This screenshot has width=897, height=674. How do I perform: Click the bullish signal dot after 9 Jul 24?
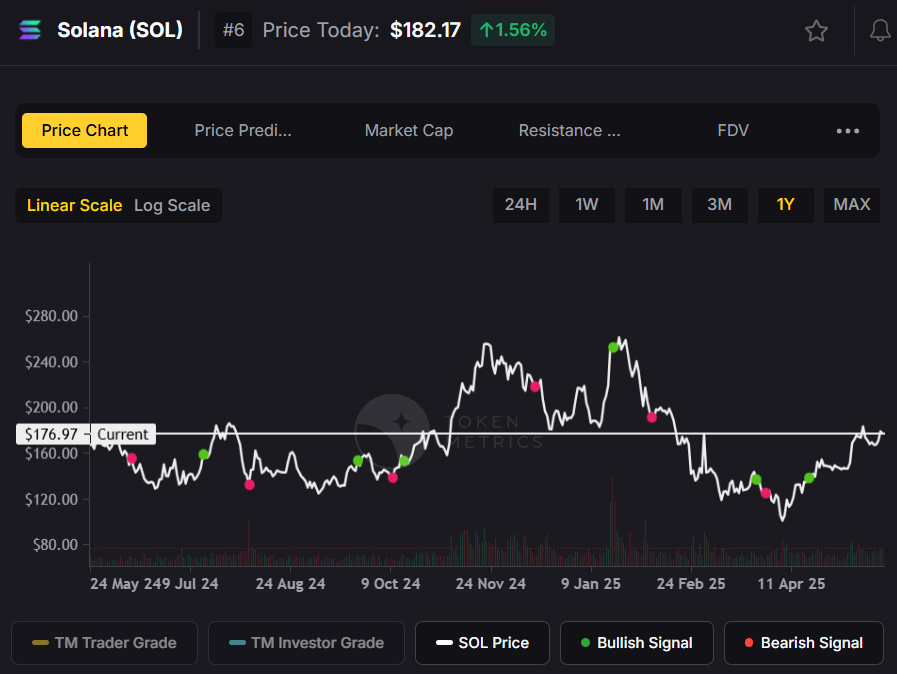click(204, 454)
